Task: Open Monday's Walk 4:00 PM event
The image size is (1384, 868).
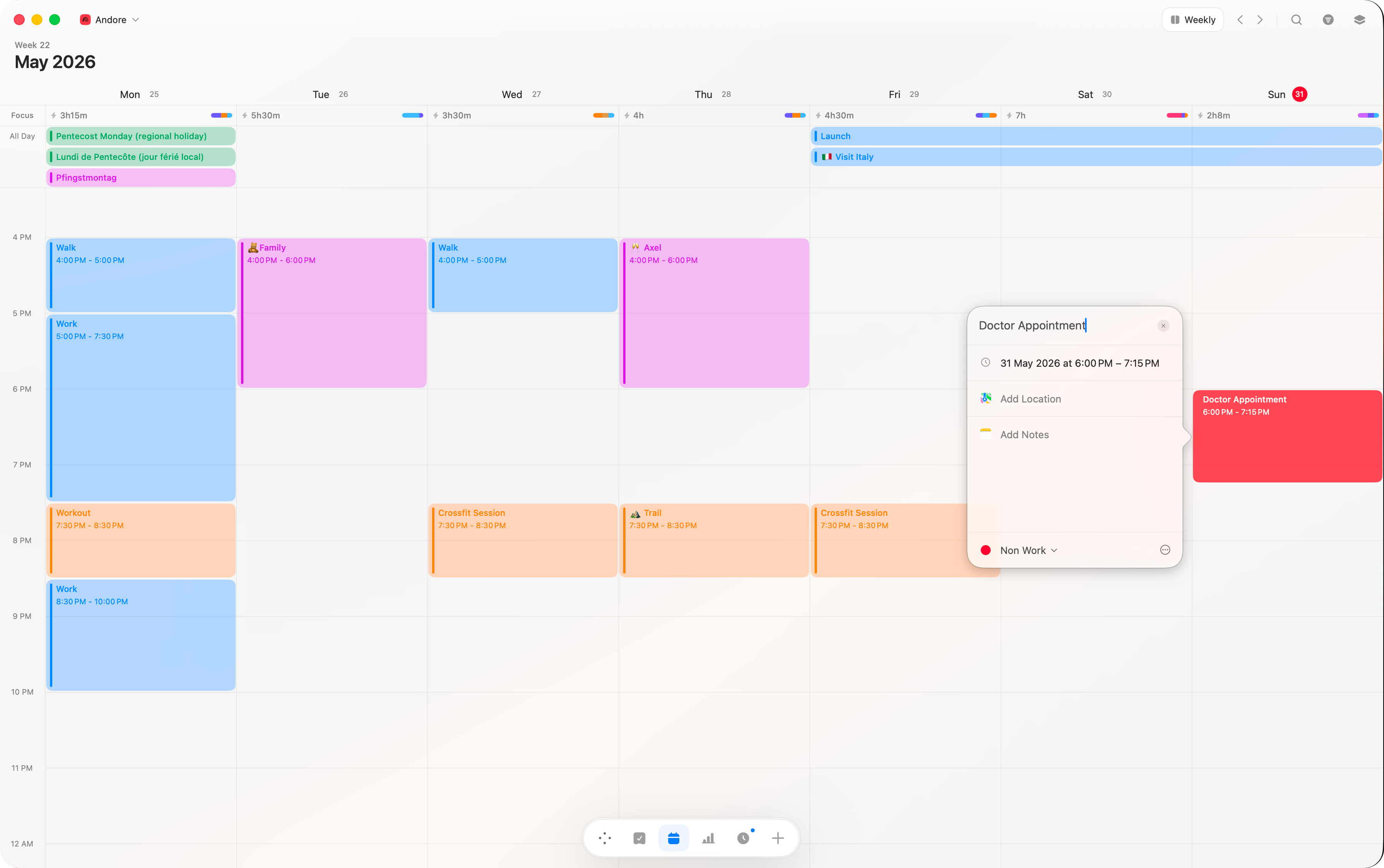Action: 141,275
